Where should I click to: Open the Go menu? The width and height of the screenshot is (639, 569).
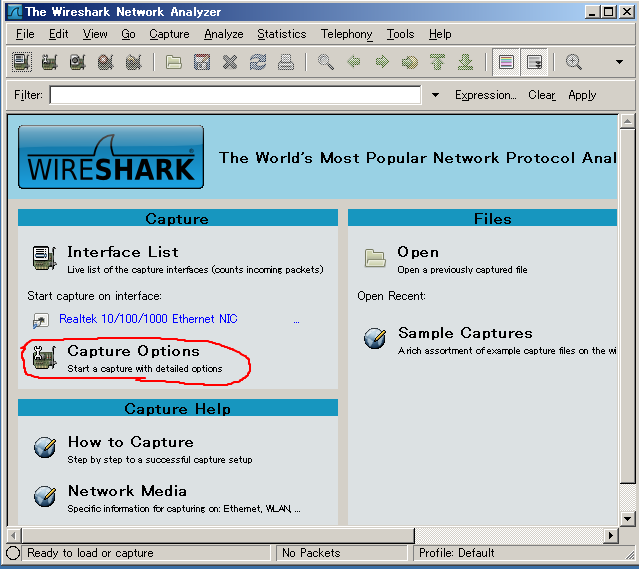pos(128,34)
